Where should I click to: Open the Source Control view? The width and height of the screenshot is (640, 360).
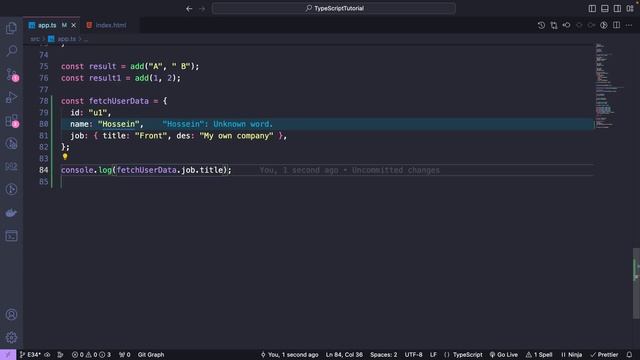[x=11, y=74]
